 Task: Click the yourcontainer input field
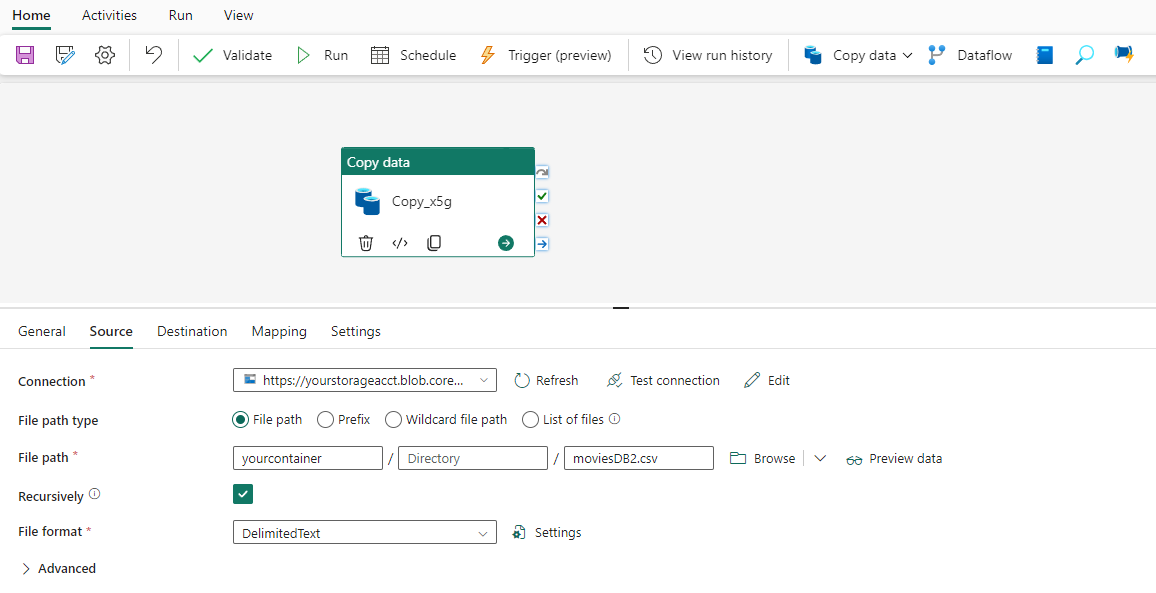[x=308, y=458]
